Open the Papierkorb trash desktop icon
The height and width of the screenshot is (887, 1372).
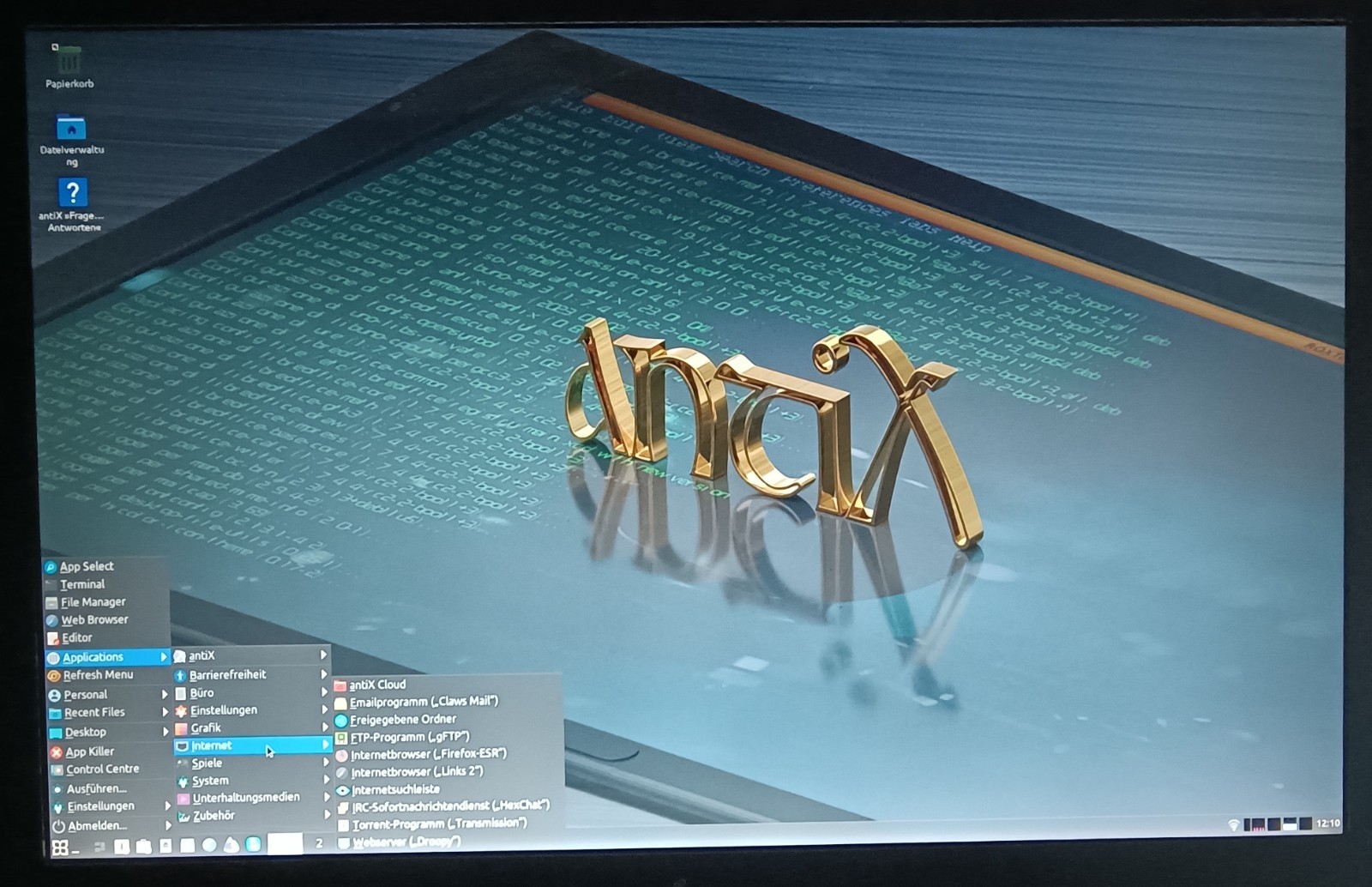69,67
